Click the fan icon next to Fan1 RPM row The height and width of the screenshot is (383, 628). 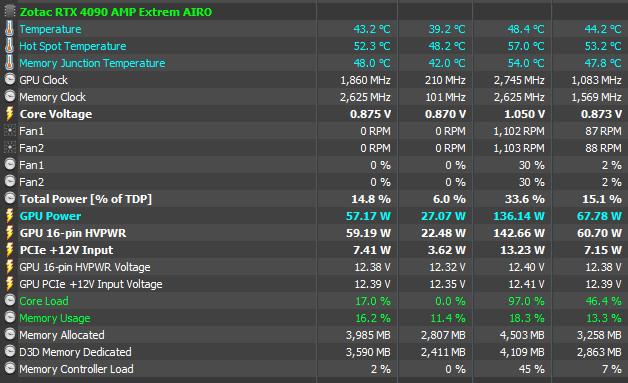pos(10,131)
